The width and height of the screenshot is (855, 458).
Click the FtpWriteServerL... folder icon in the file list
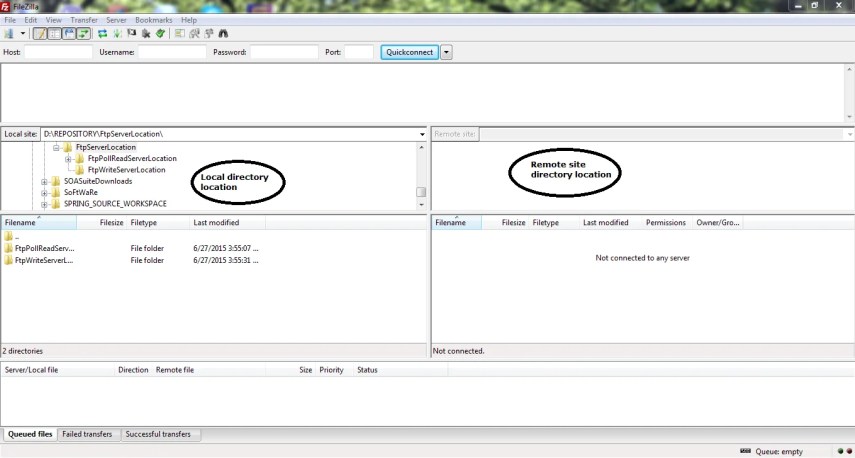point(8,260)
